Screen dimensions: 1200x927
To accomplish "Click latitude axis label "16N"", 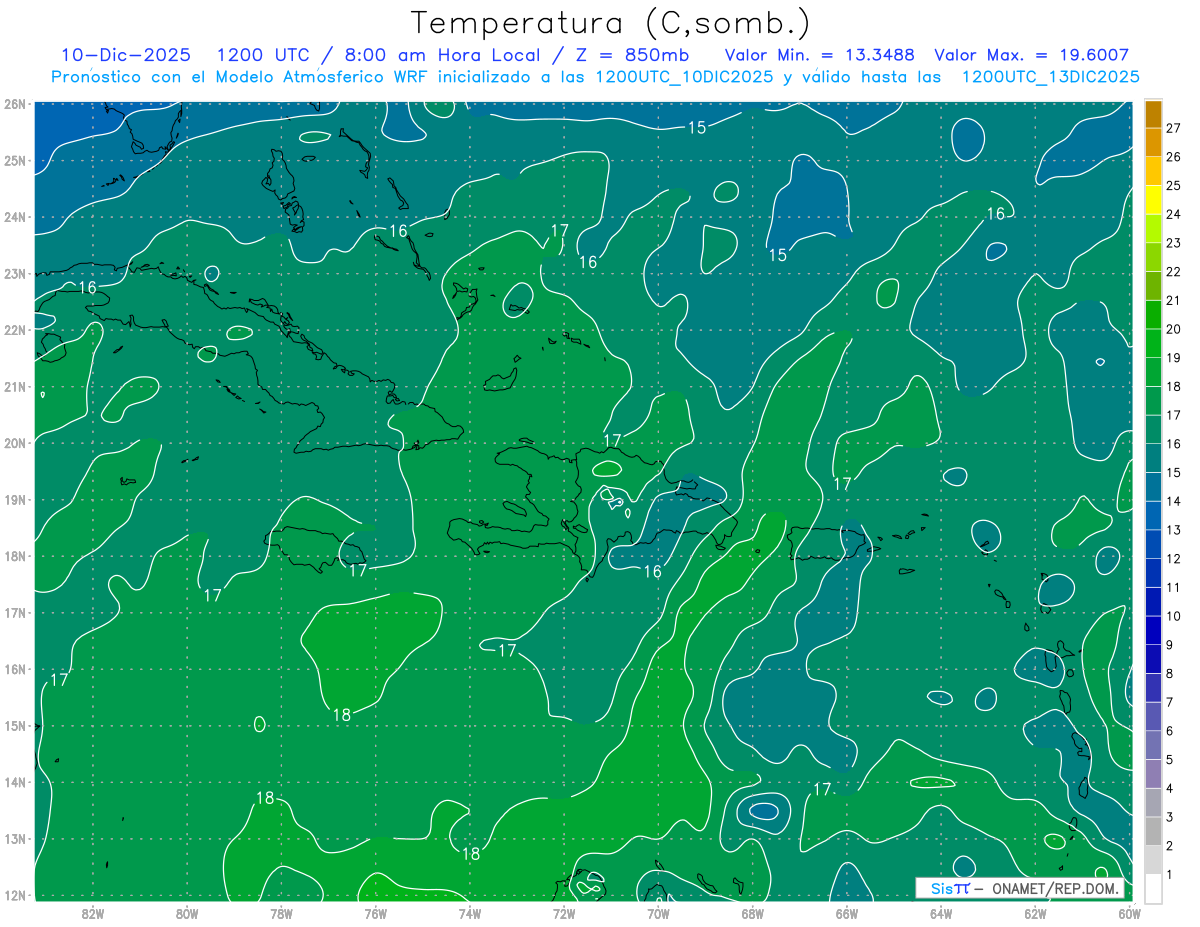I will [x=15, y=669].
